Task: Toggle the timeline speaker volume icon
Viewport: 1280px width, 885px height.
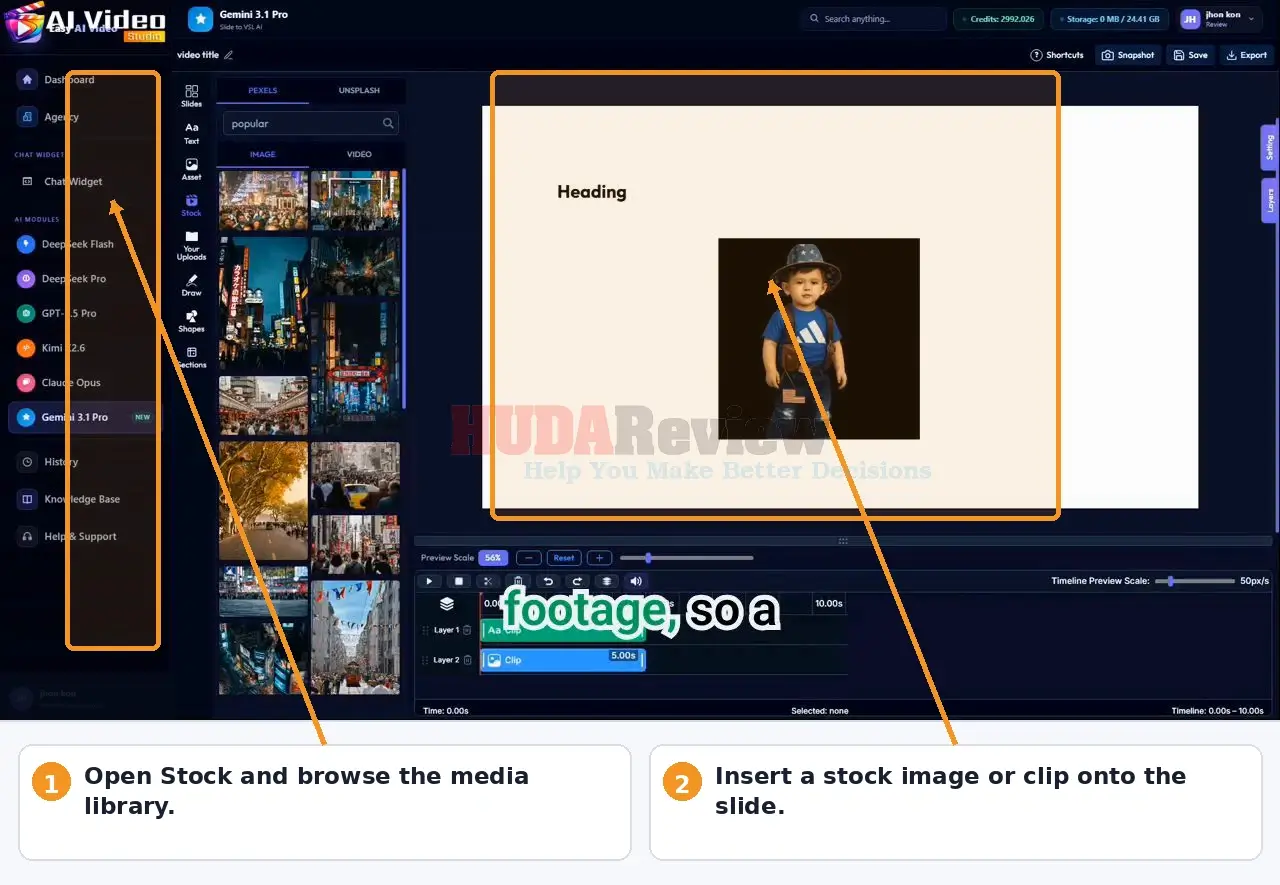Action: [x=636, y=581]
